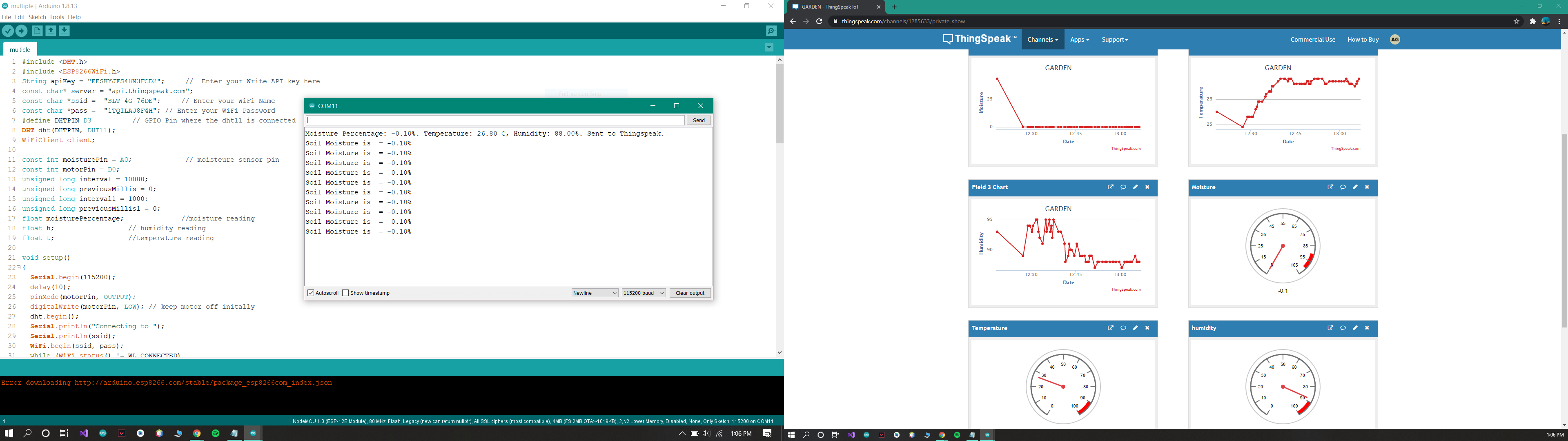Verify the sketch in Arduino IDE
This screenshot has width=1568, height=441.
click(x=8, y=31)
